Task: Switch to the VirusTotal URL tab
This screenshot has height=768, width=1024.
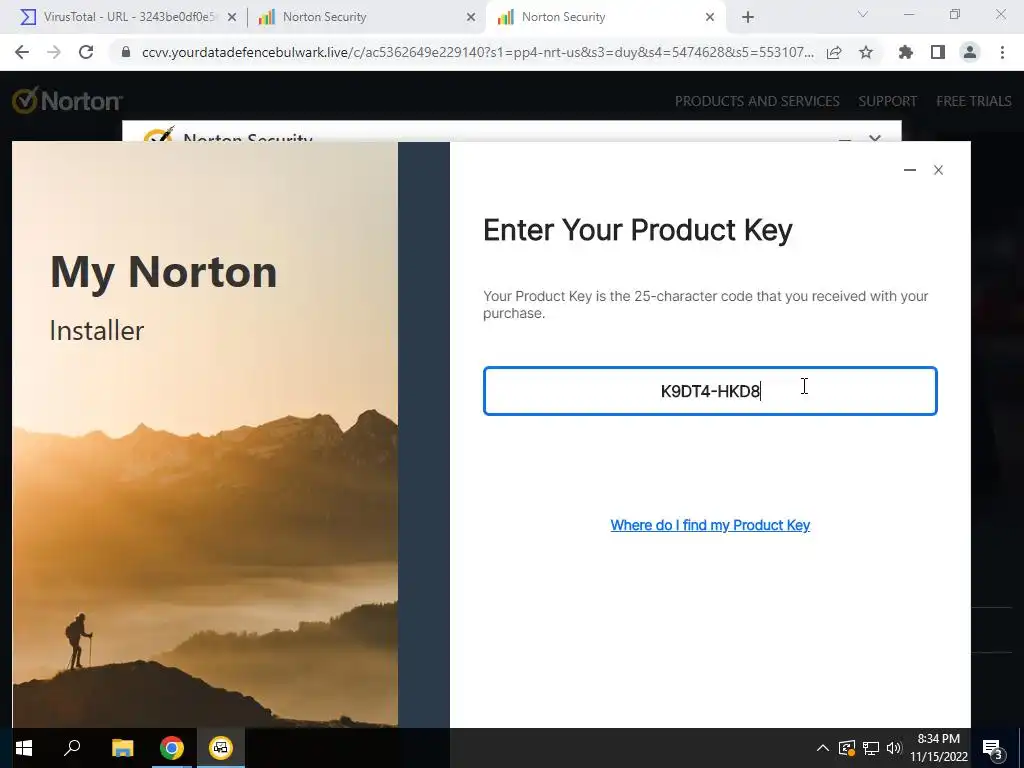Action: (x=129, y=17)
